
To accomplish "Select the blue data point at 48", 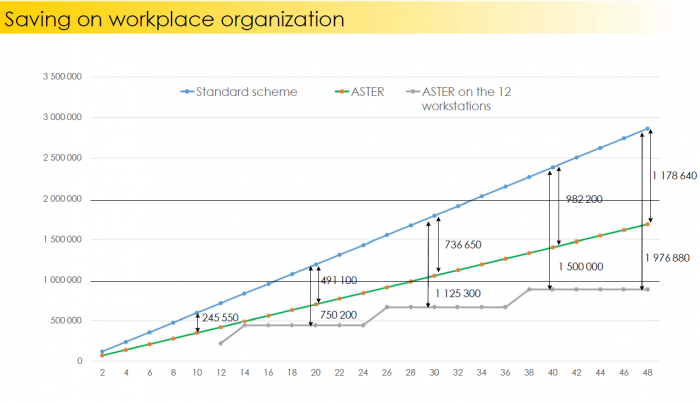I will [x=647, y=129].
